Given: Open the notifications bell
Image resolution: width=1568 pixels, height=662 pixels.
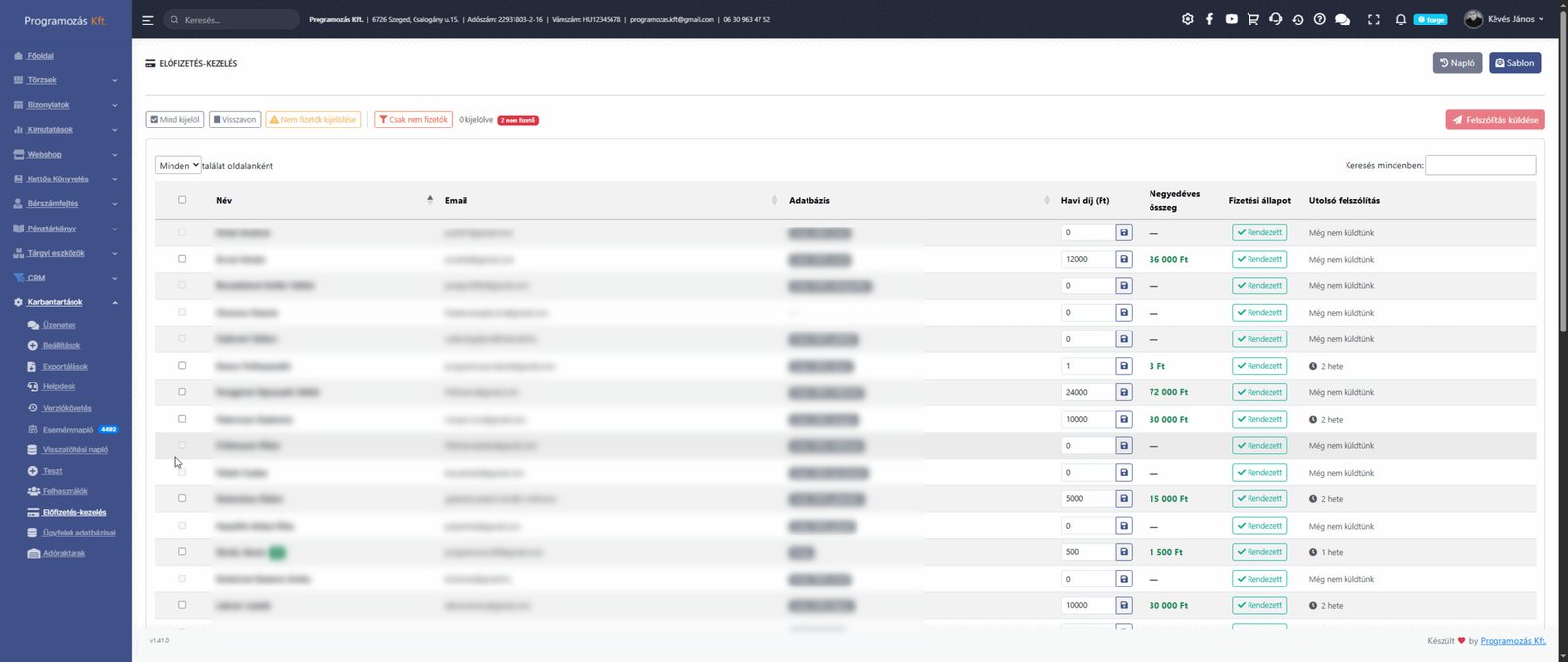Looking at the screenshot, I should point(1400,19).
